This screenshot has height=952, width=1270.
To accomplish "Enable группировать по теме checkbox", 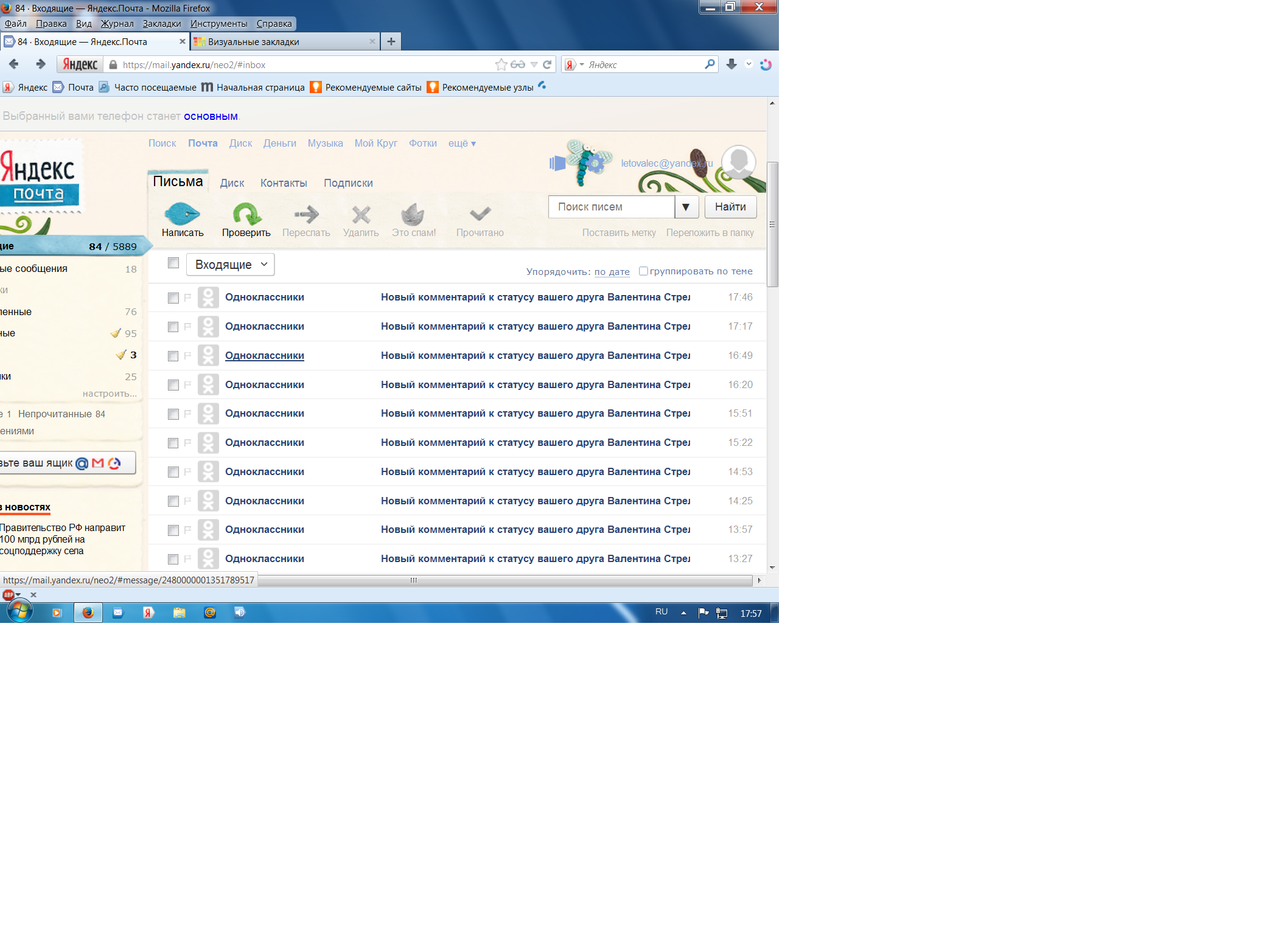I will [643, 271].
